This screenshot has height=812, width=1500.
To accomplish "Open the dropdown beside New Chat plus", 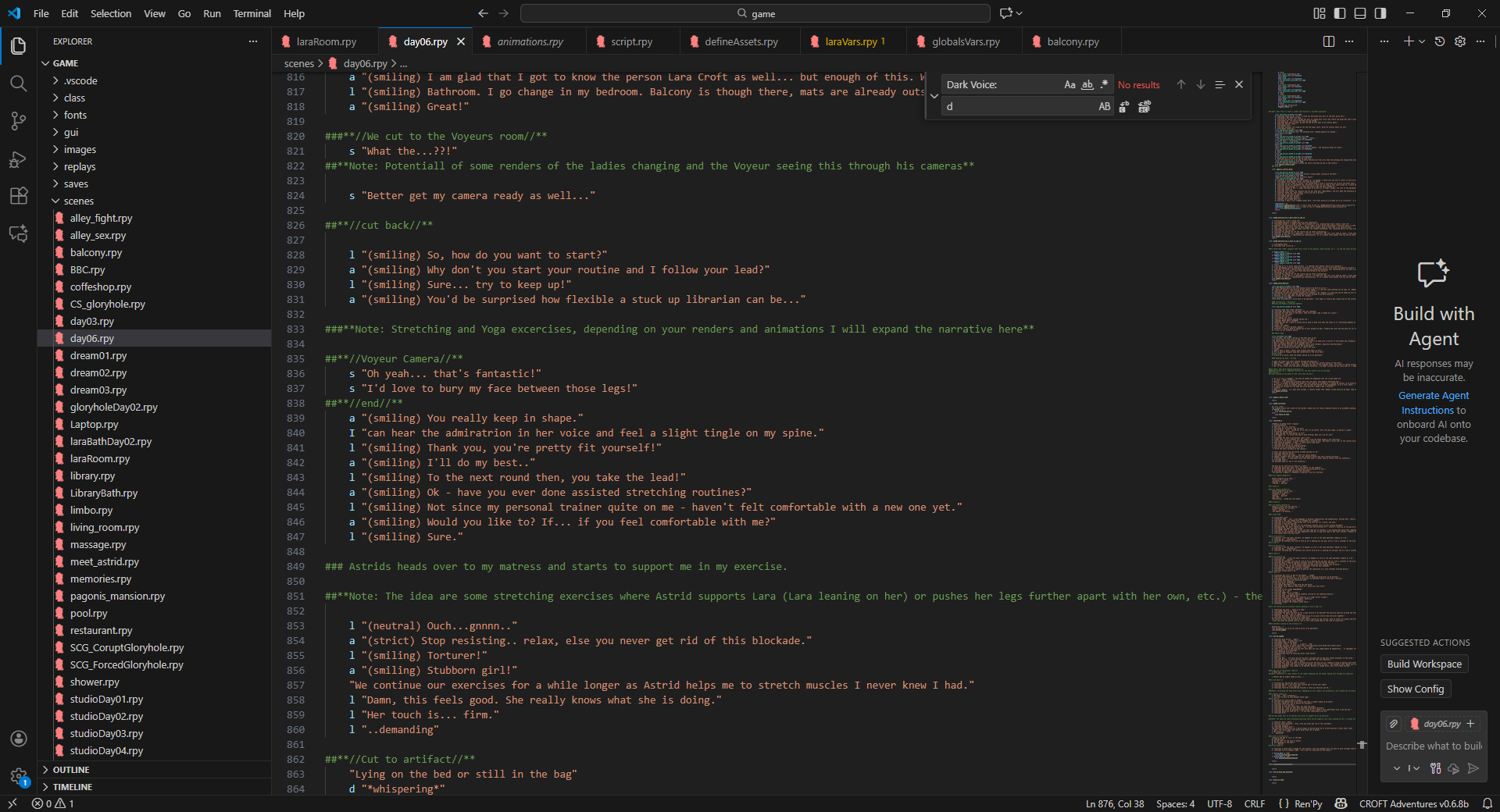I will click(x=1422, y=41).
